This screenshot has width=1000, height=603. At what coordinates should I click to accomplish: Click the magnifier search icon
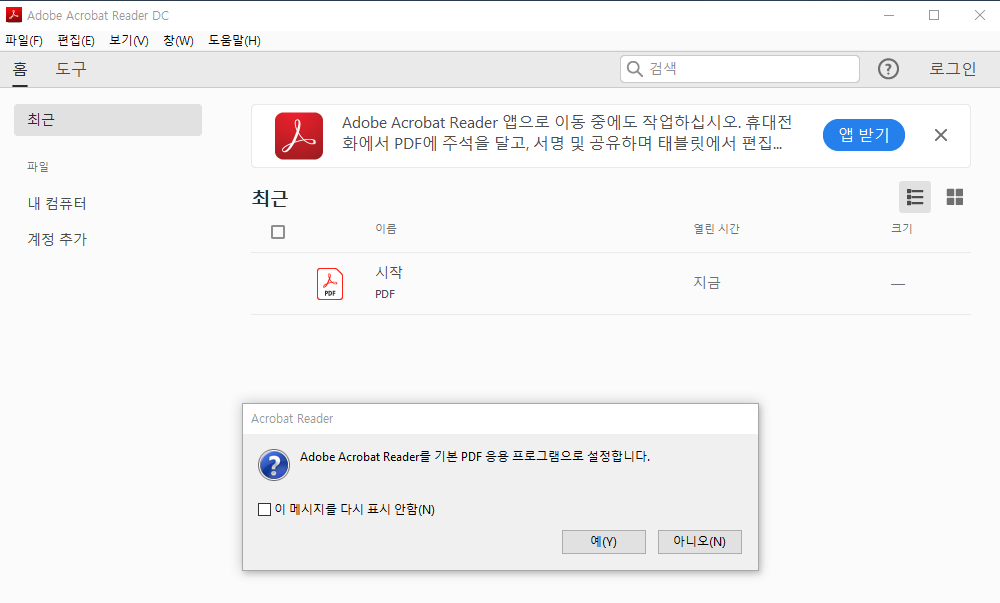pos(635,69)
